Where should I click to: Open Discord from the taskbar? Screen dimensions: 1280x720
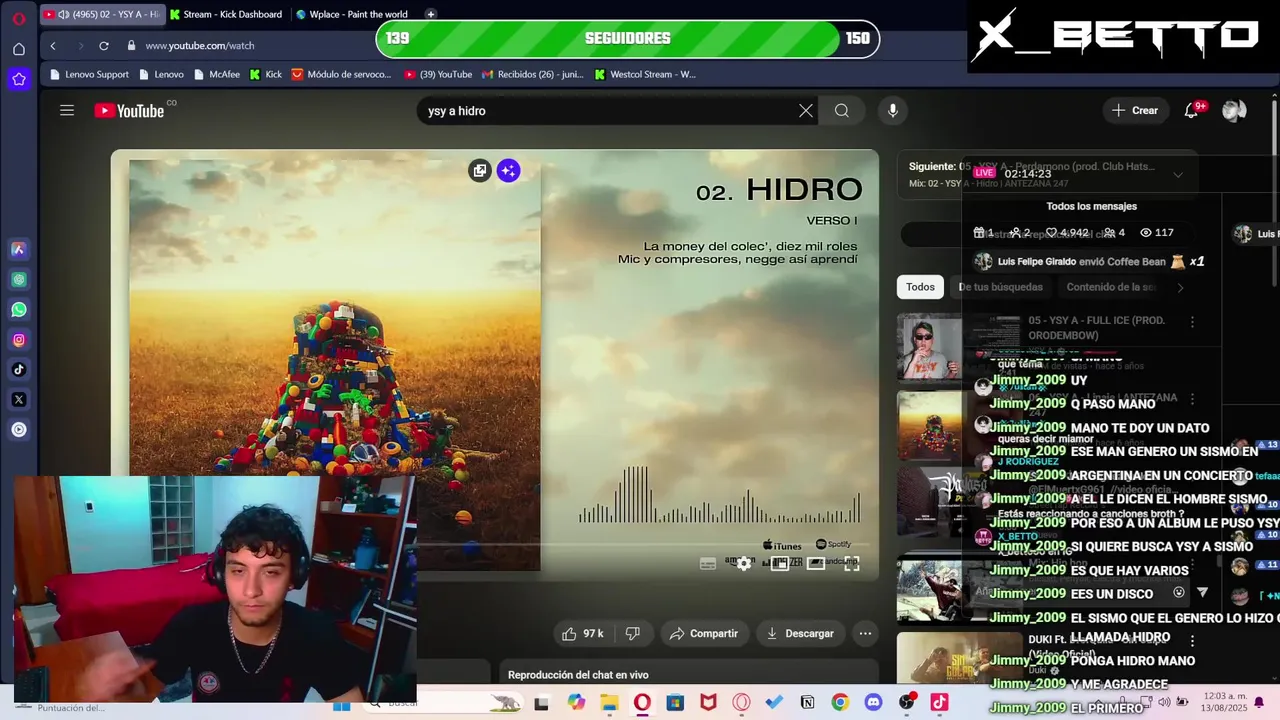873,703
